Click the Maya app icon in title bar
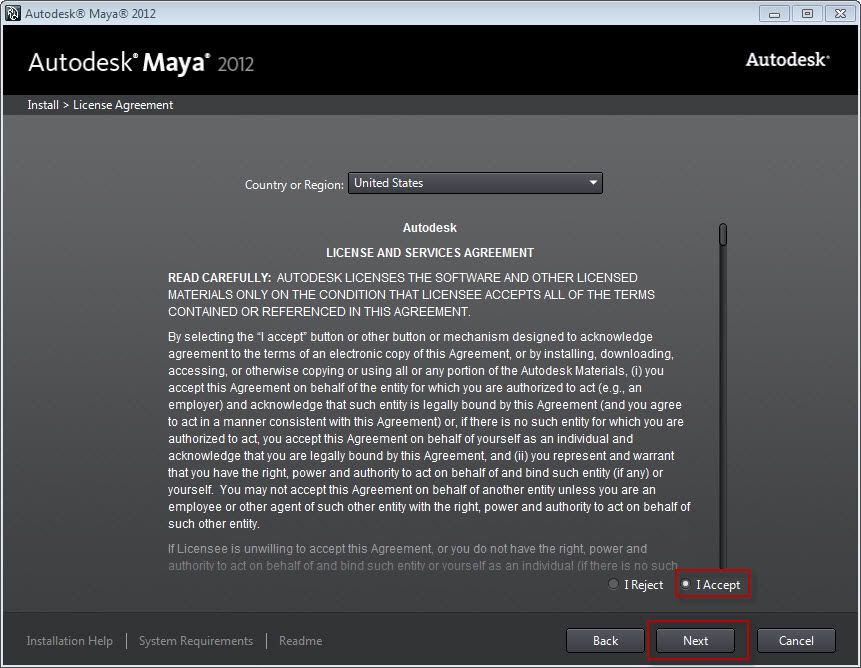The height and width of the screenshot is (668, 861). pyautogui.click(x=13, y=13)
